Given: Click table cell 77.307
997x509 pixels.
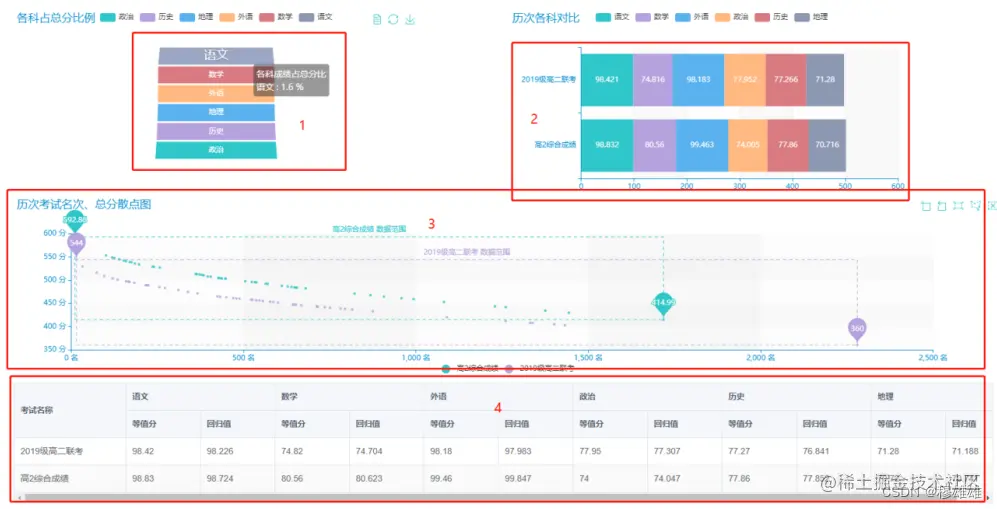Looking at the screenshot, I should (667, 452).
